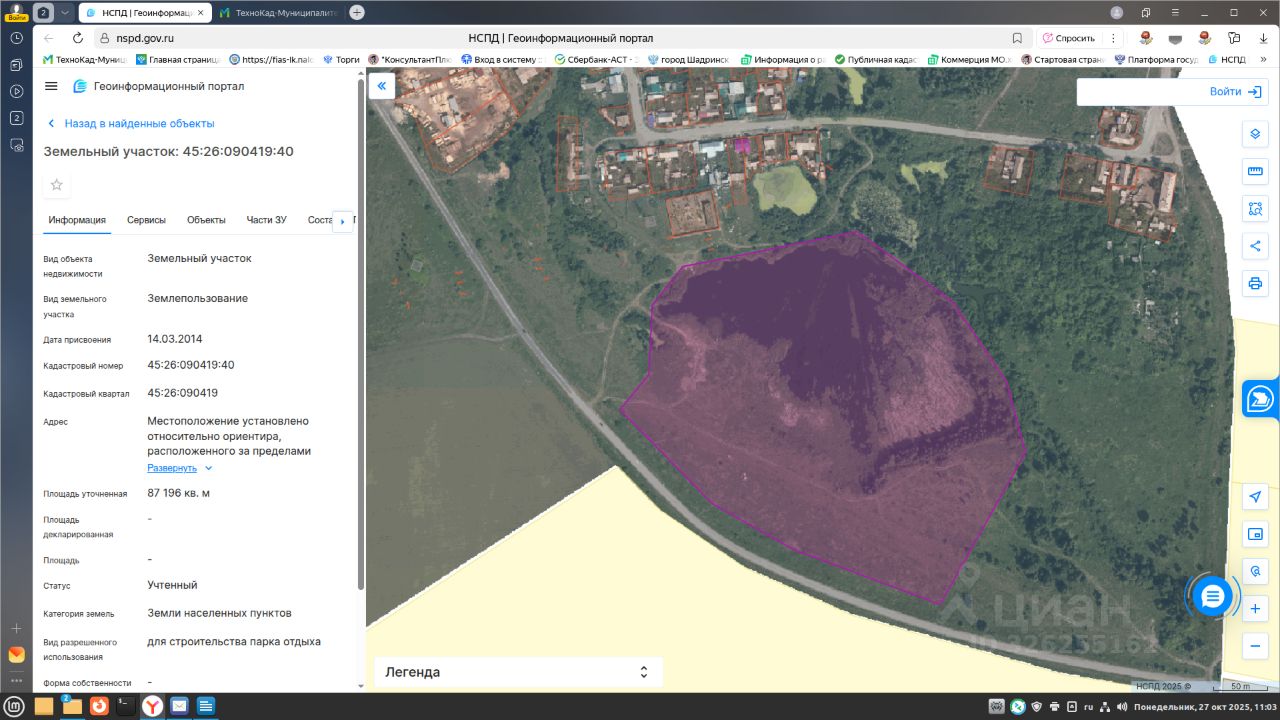The image size is (1280, 720).
Task: Open the chat support bubble
Action: tap(1212, 597)
